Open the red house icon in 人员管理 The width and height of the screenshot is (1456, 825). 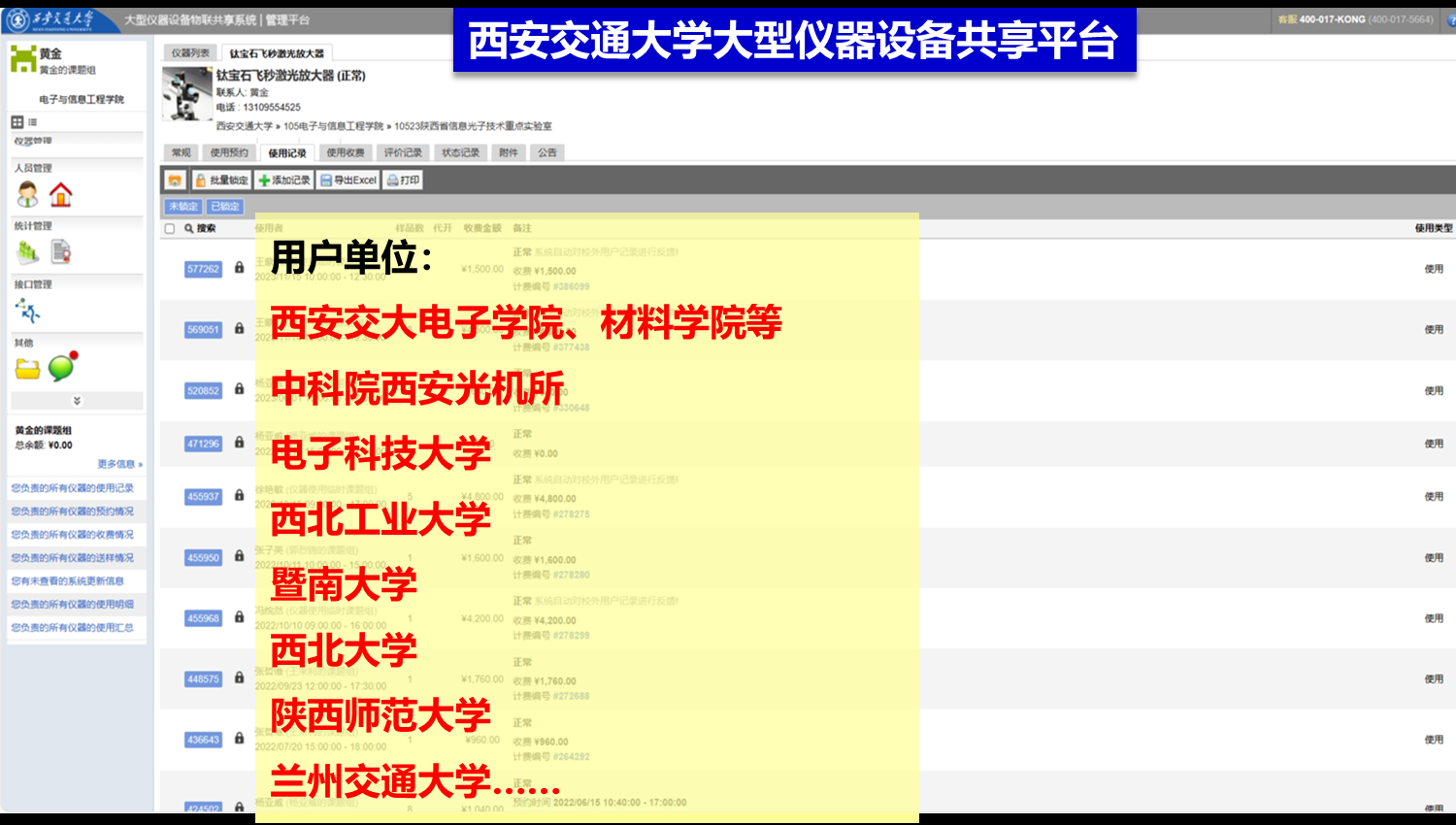pyautogui.click(x=61, y=195)
